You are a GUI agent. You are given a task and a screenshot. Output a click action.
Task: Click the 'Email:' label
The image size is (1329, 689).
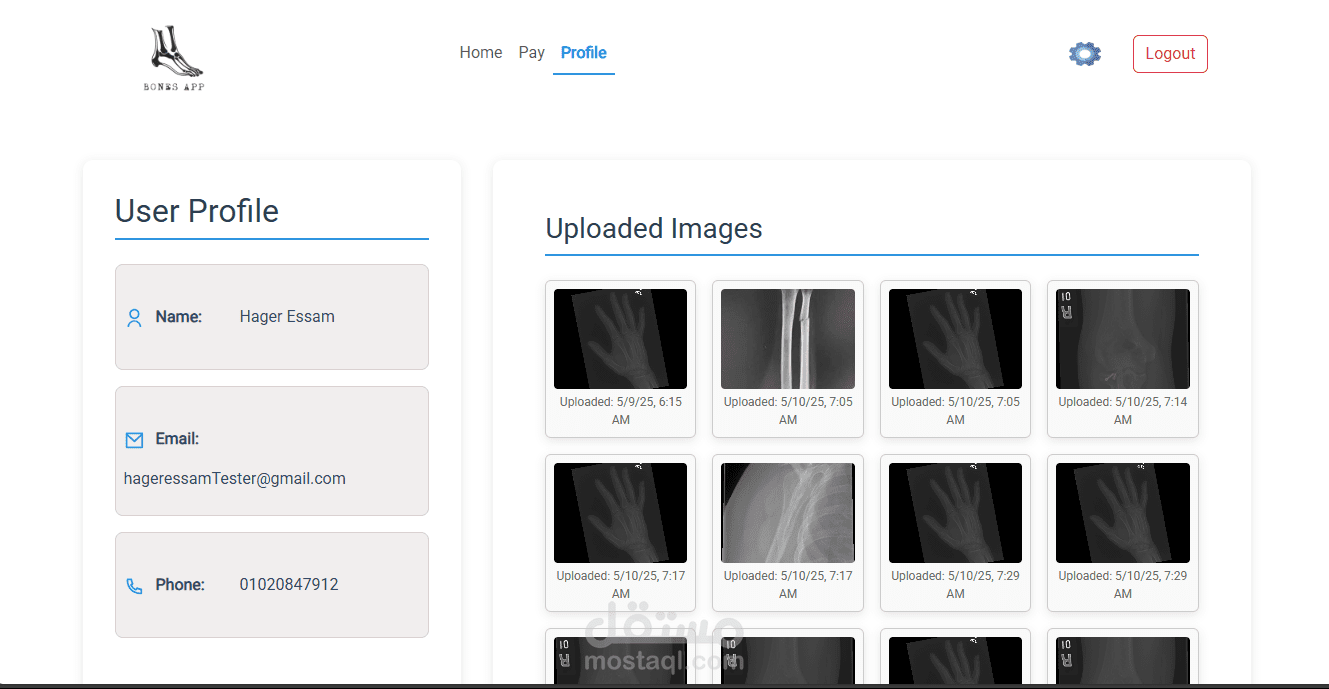177,439
